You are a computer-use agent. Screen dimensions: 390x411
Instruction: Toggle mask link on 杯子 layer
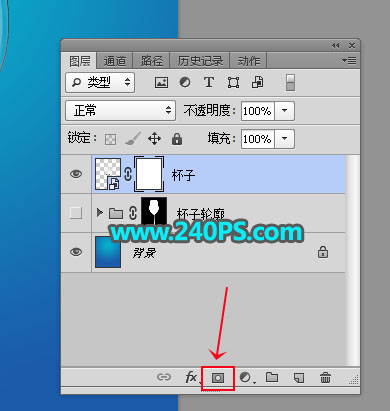pos(128,174)
